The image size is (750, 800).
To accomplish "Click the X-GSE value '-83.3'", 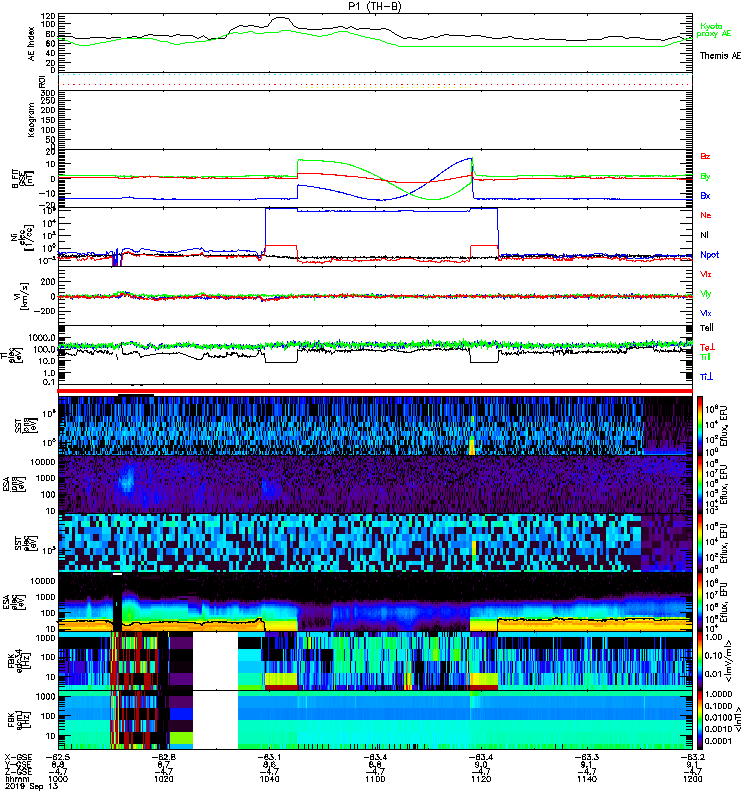I will (587, 757).
